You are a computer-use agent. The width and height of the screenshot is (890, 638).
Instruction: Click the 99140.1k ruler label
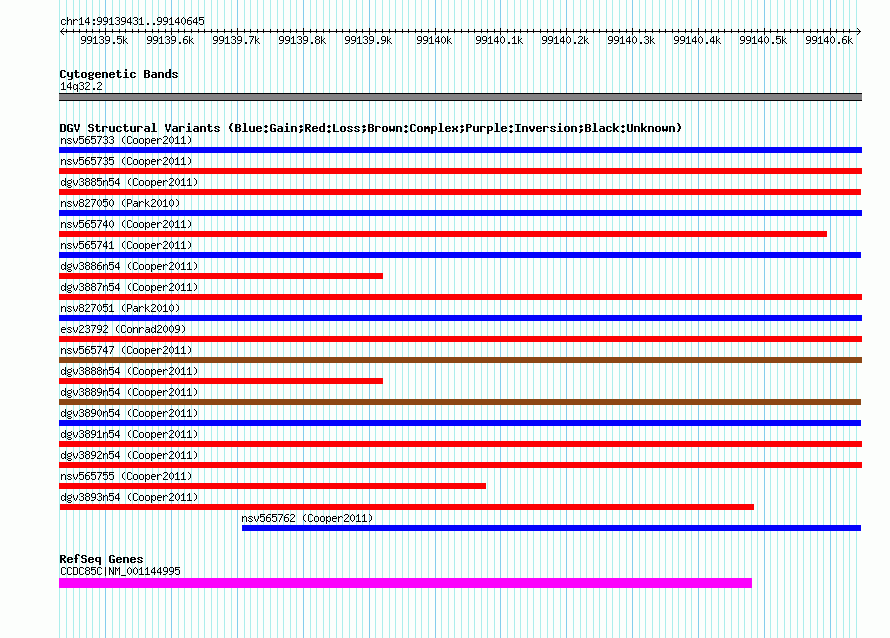499,40
